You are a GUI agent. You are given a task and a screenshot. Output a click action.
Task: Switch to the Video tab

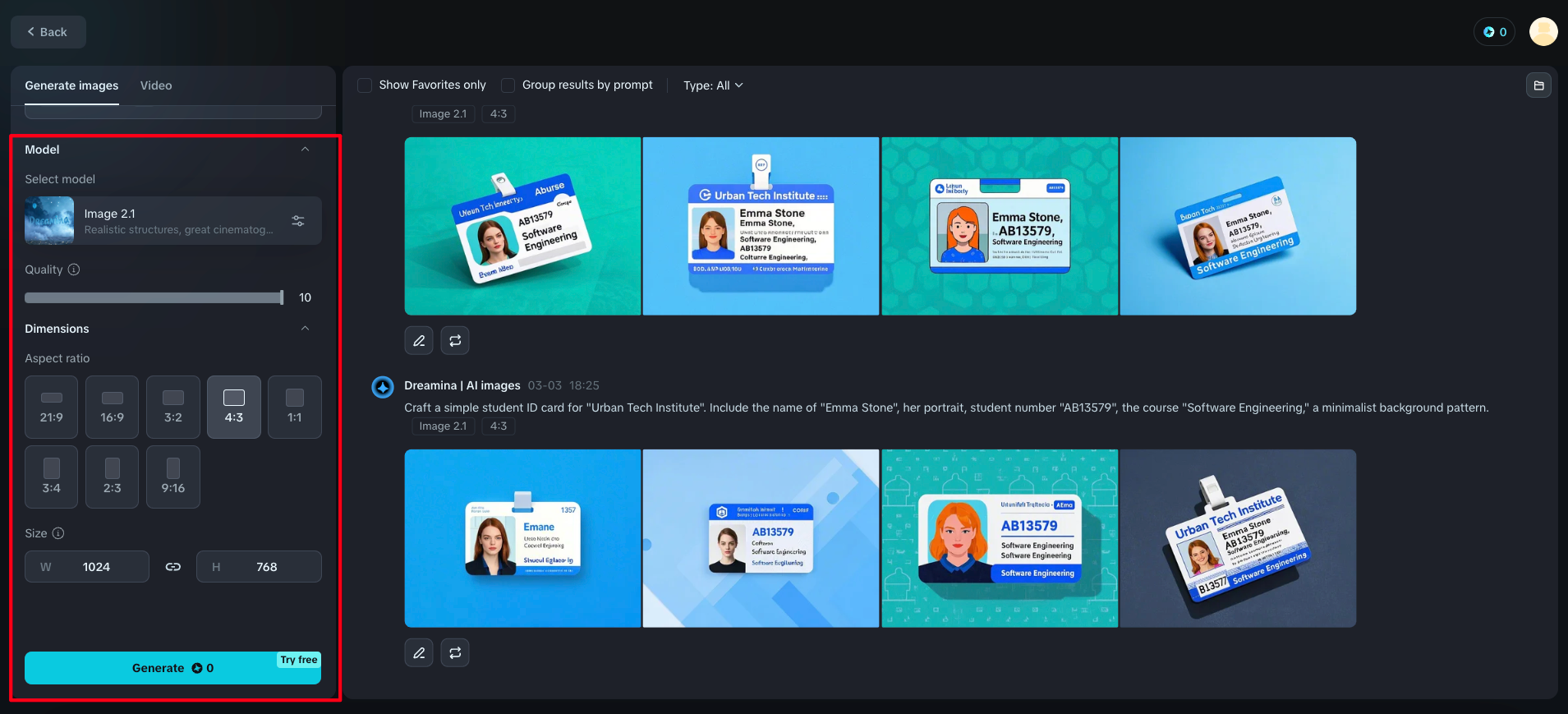click(156, 85)
